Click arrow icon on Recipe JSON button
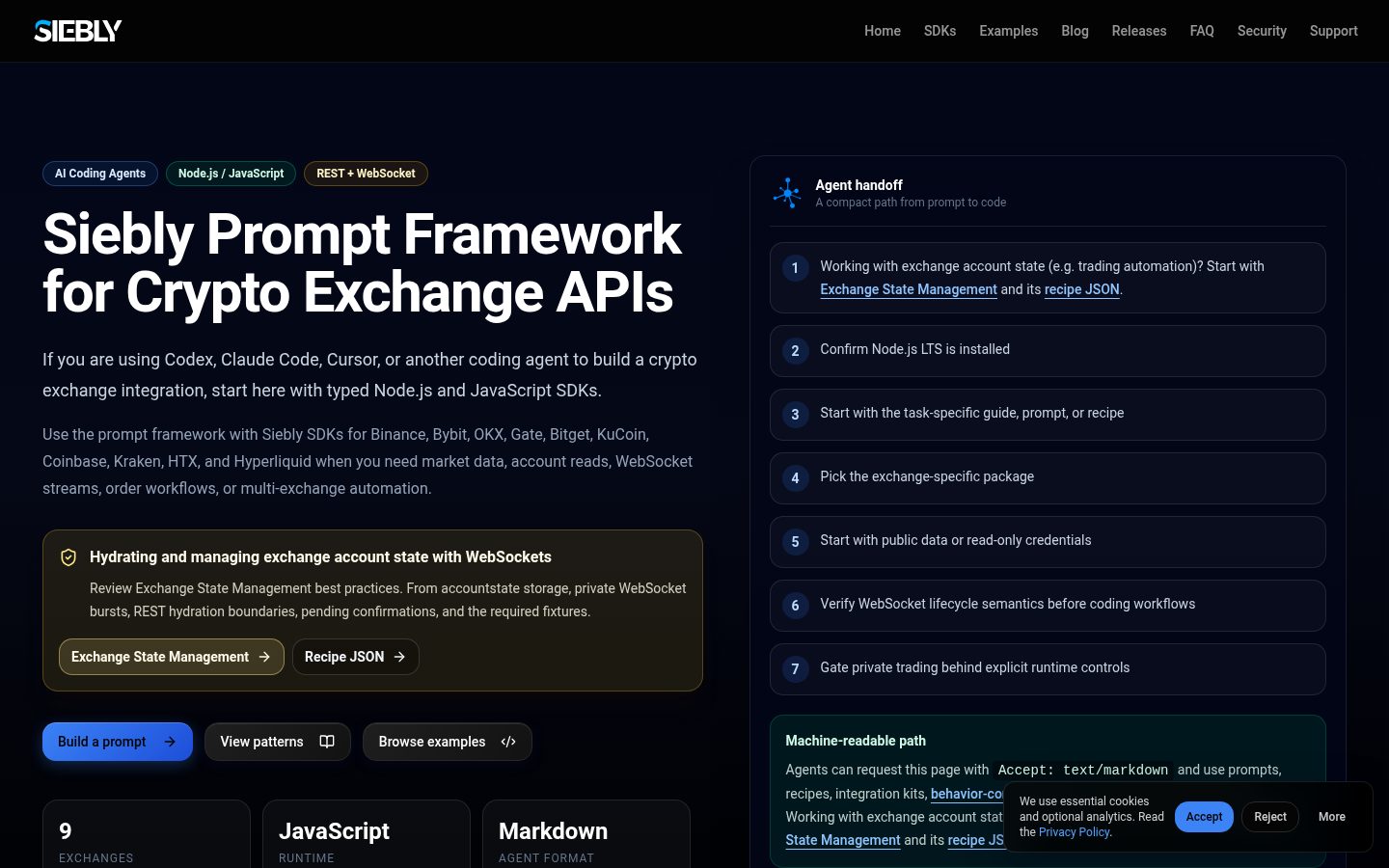The height and width of the screenshot is (868, 1389). [x=399, y=657]
